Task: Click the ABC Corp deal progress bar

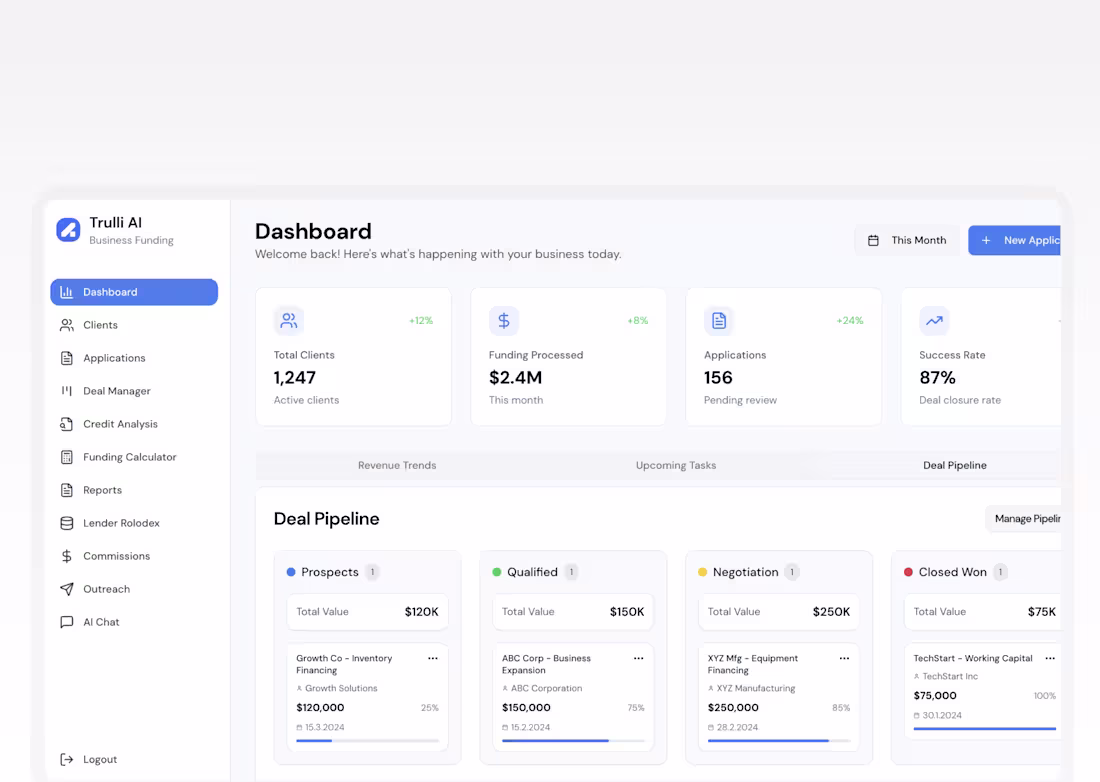Action: pos(572,740)
